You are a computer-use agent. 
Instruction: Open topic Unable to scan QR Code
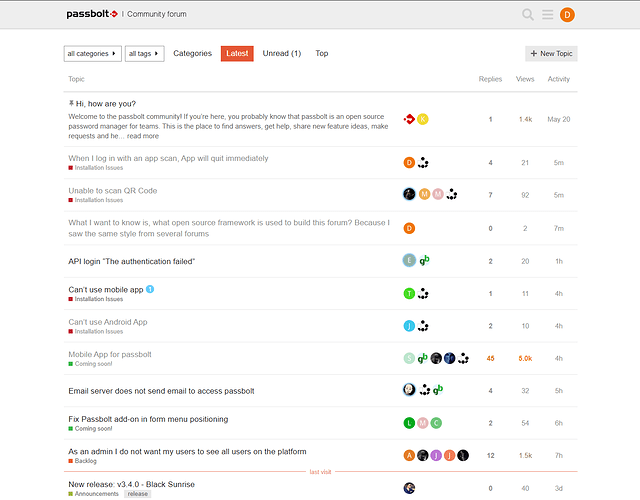pos(113,191)
